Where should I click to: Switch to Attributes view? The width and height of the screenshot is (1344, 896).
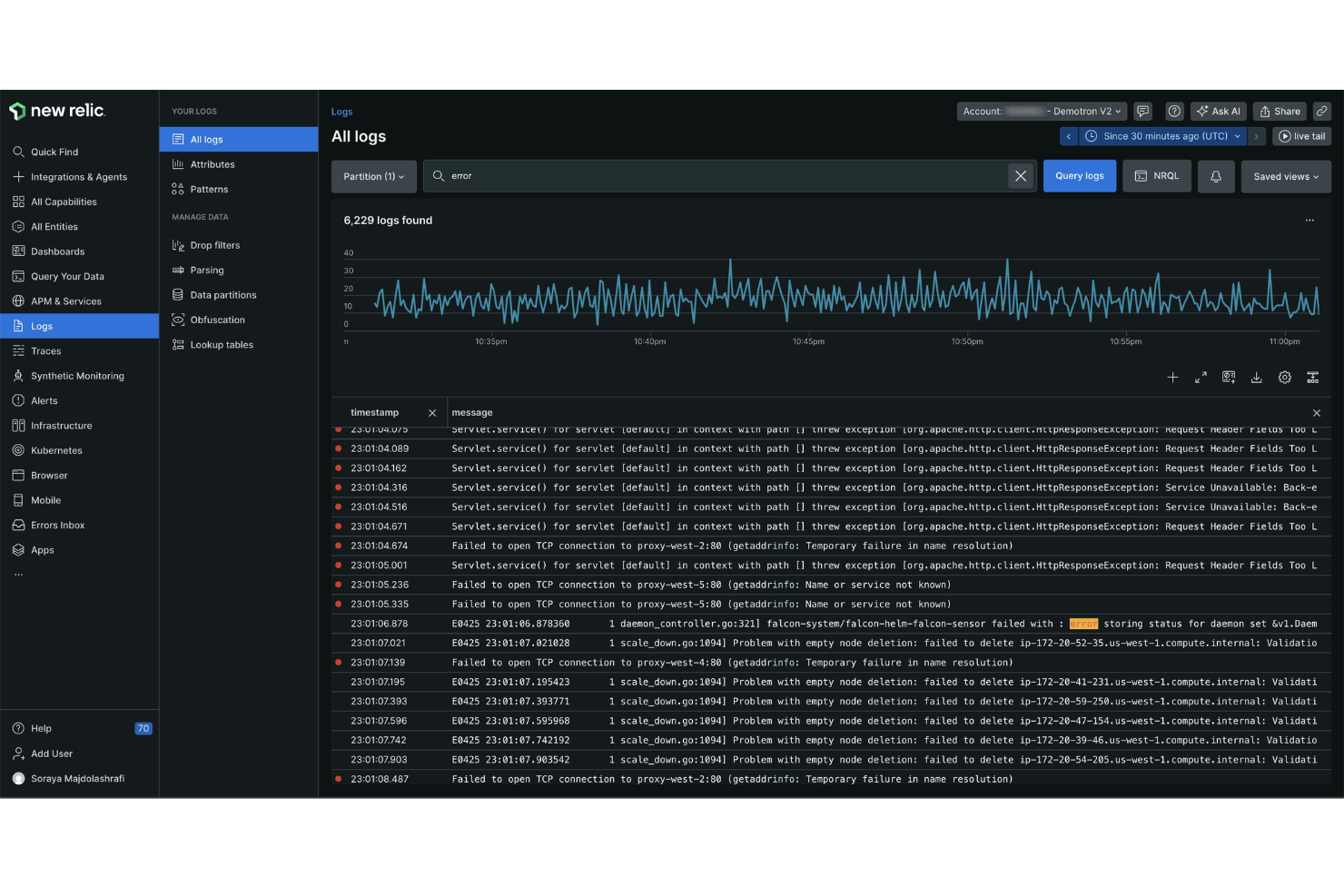tap(212, 164)
